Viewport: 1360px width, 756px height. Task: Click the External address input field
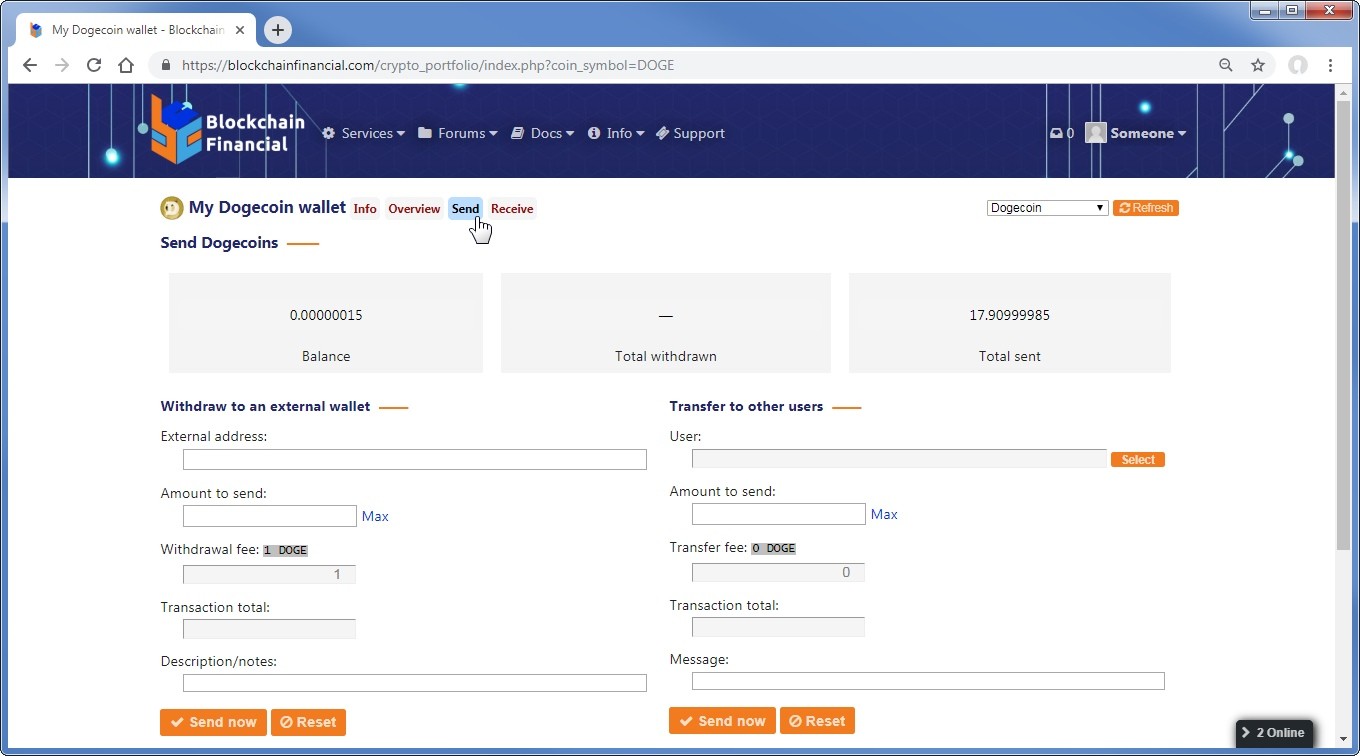tap(414, 460)
